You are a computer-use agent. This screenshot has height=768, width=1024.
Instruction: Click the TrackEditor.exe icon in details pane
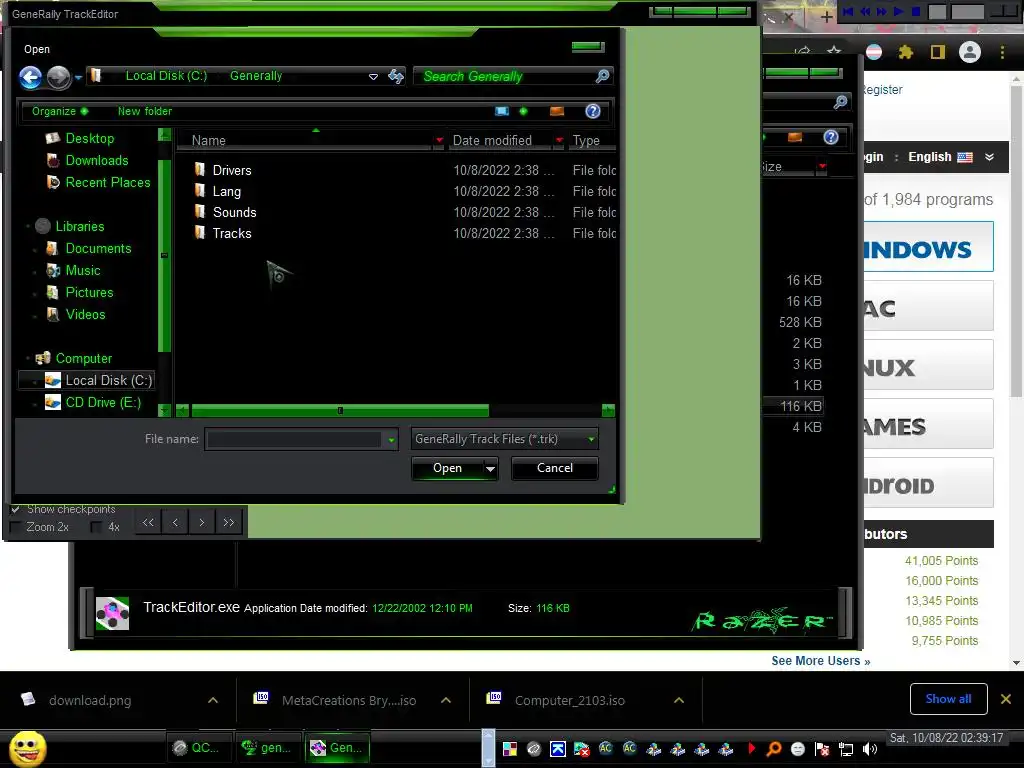pos(112,613)
